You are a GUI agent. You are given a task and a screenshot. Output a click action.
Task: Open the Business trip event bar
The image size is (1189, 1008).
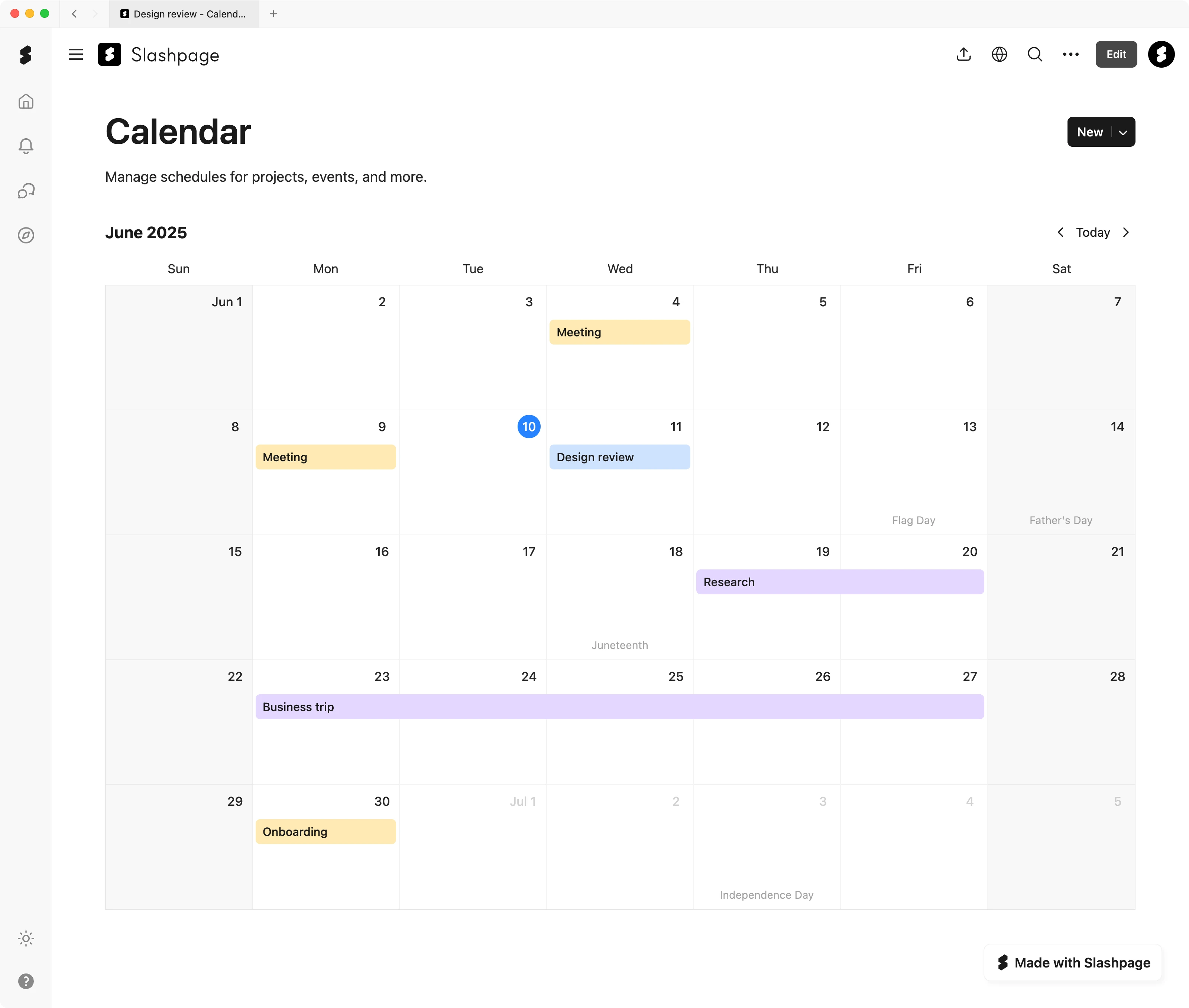[619, 707]
